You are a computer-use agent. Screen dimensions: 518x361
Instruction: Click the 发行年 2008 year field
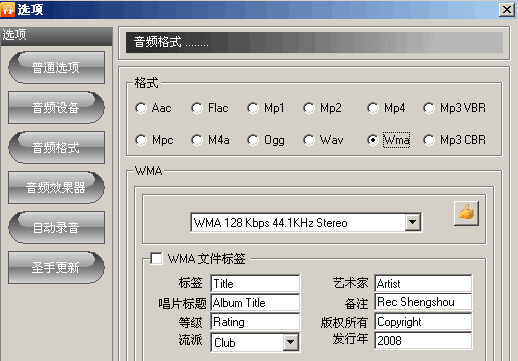(423, 340)
